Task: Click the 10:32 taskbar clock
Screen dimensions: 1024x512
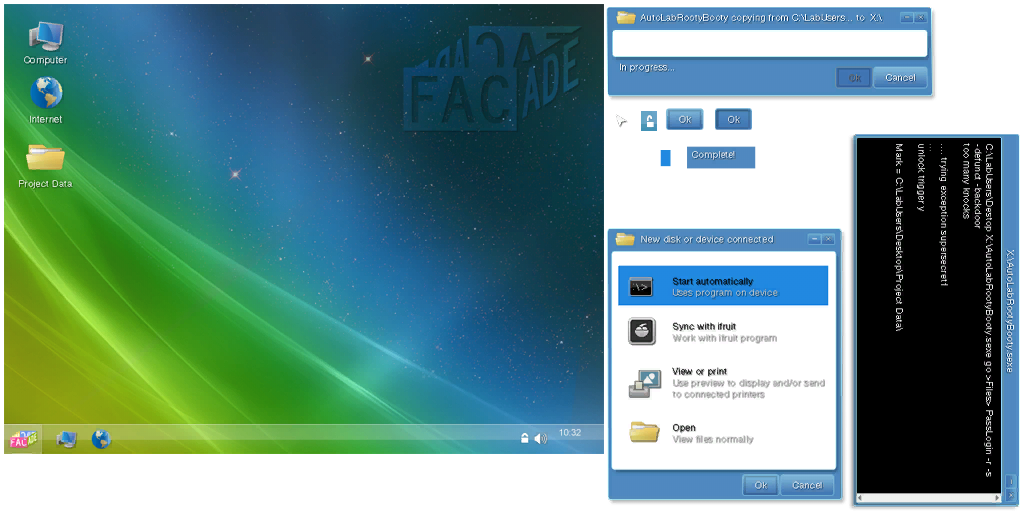Action: (x=569, y=433)
